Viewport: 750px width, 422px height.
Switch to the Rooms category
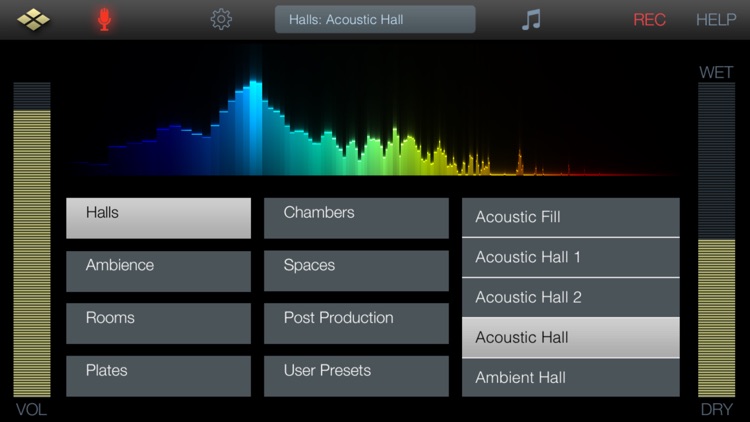[158, 323]
